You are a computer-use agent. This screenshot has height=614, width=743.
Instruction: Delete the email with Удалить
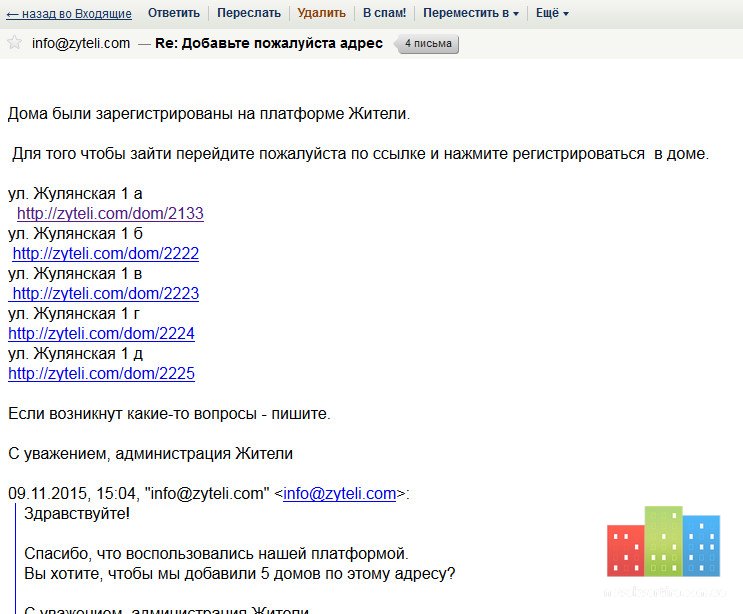point(321,13)
